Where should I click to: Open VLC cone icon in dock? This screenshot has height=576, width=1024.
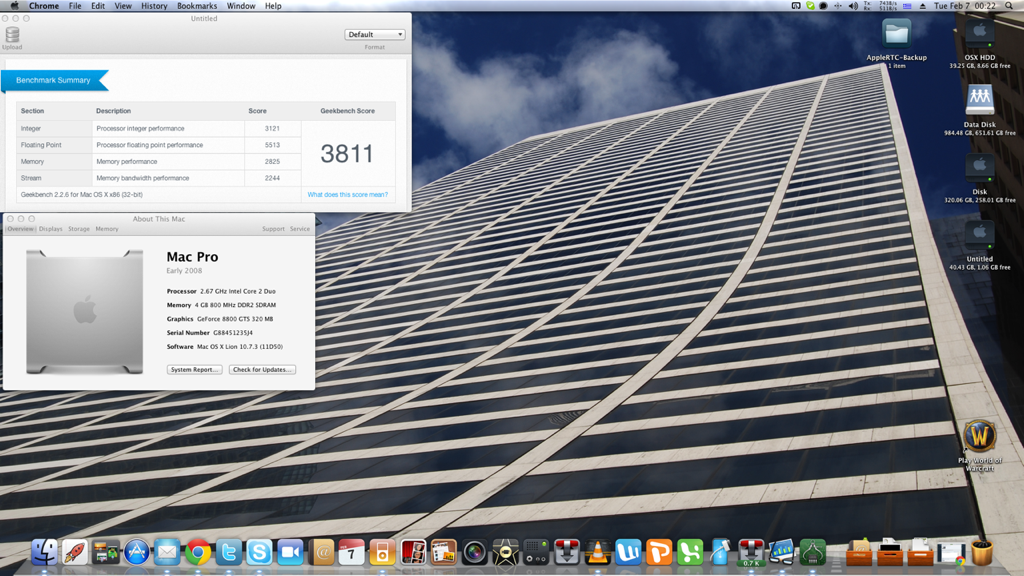598,552
